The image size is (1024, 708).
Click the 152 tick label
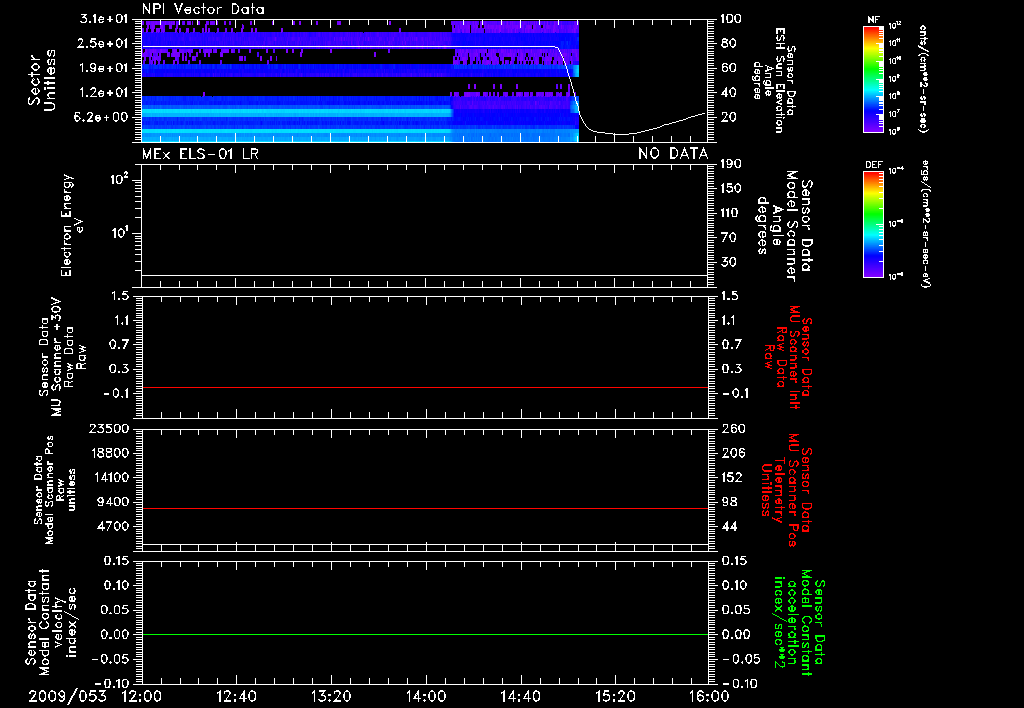(731, 477)
